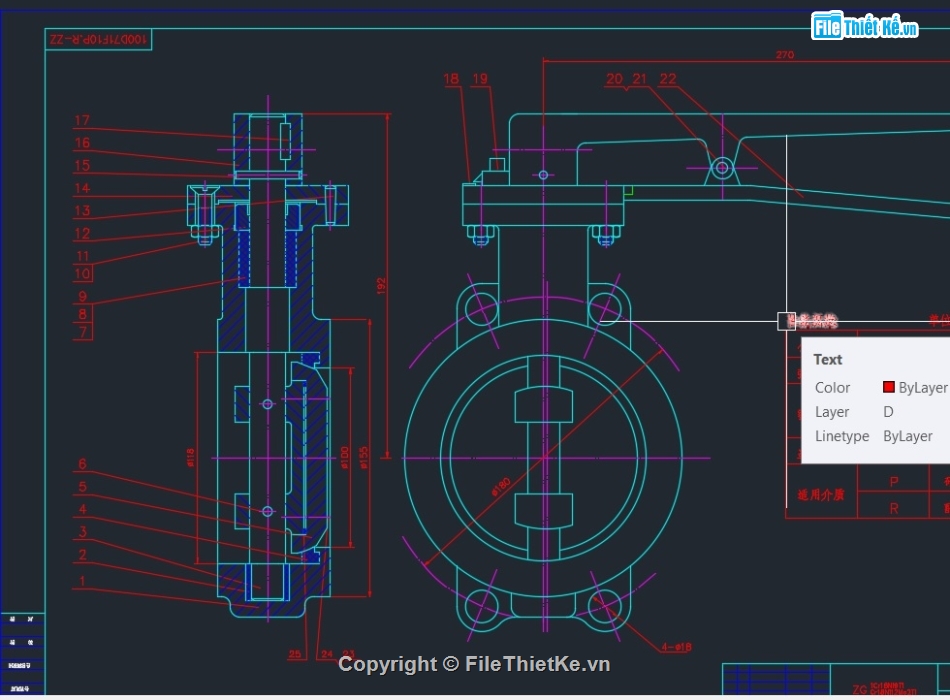Select part callout number 22 at top
This screenshot has width=950, height=700.
[668, 79]
